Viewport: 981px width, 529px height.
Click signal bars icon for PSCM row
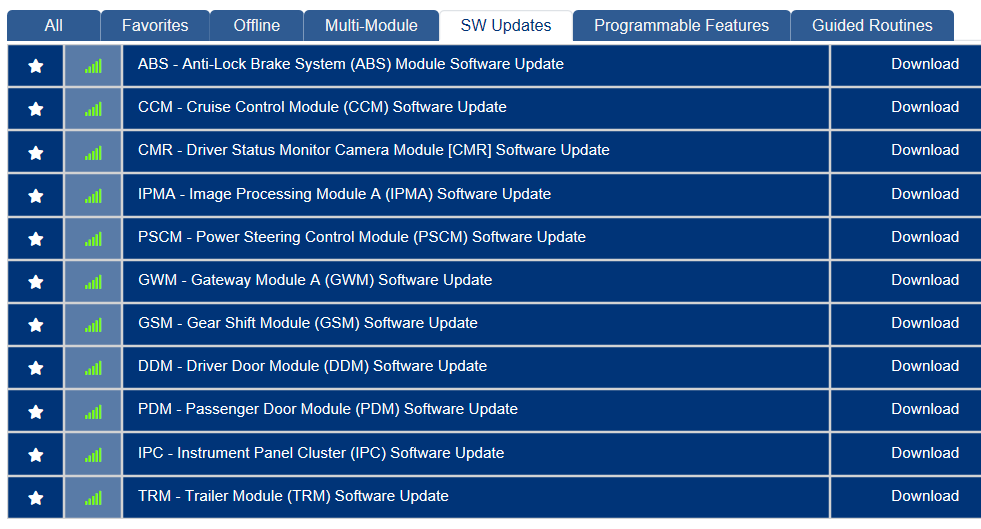pos(93,239)
